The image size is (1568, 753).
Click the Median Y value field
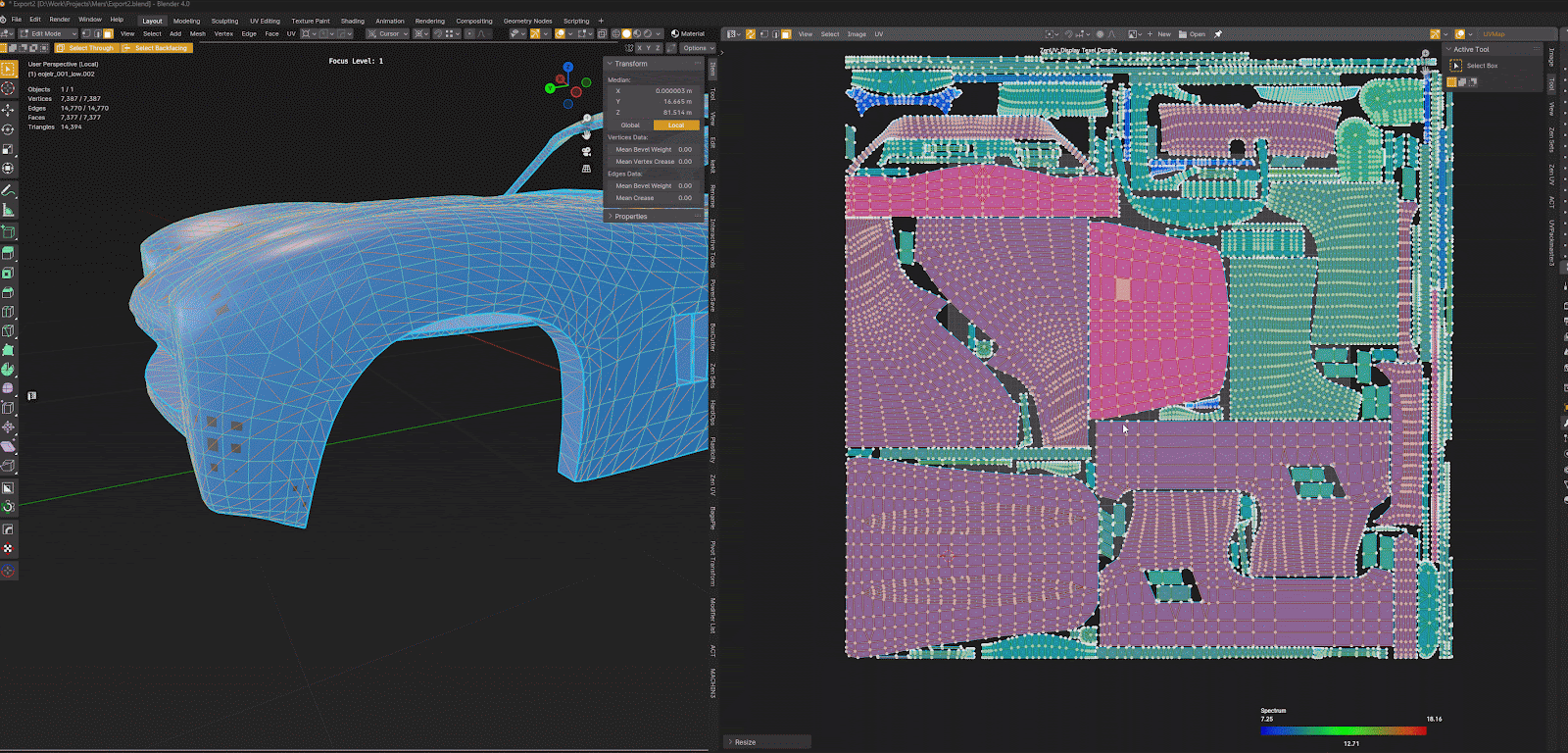653,101
